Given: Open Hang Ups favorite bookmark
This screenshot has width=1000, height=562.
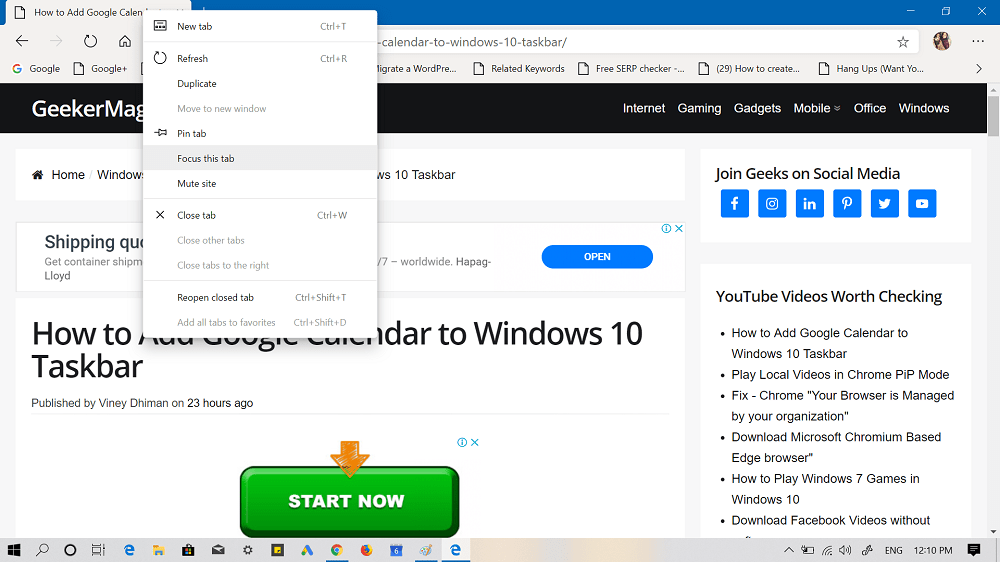Looking at the screenshot, I should click(871, 68).
